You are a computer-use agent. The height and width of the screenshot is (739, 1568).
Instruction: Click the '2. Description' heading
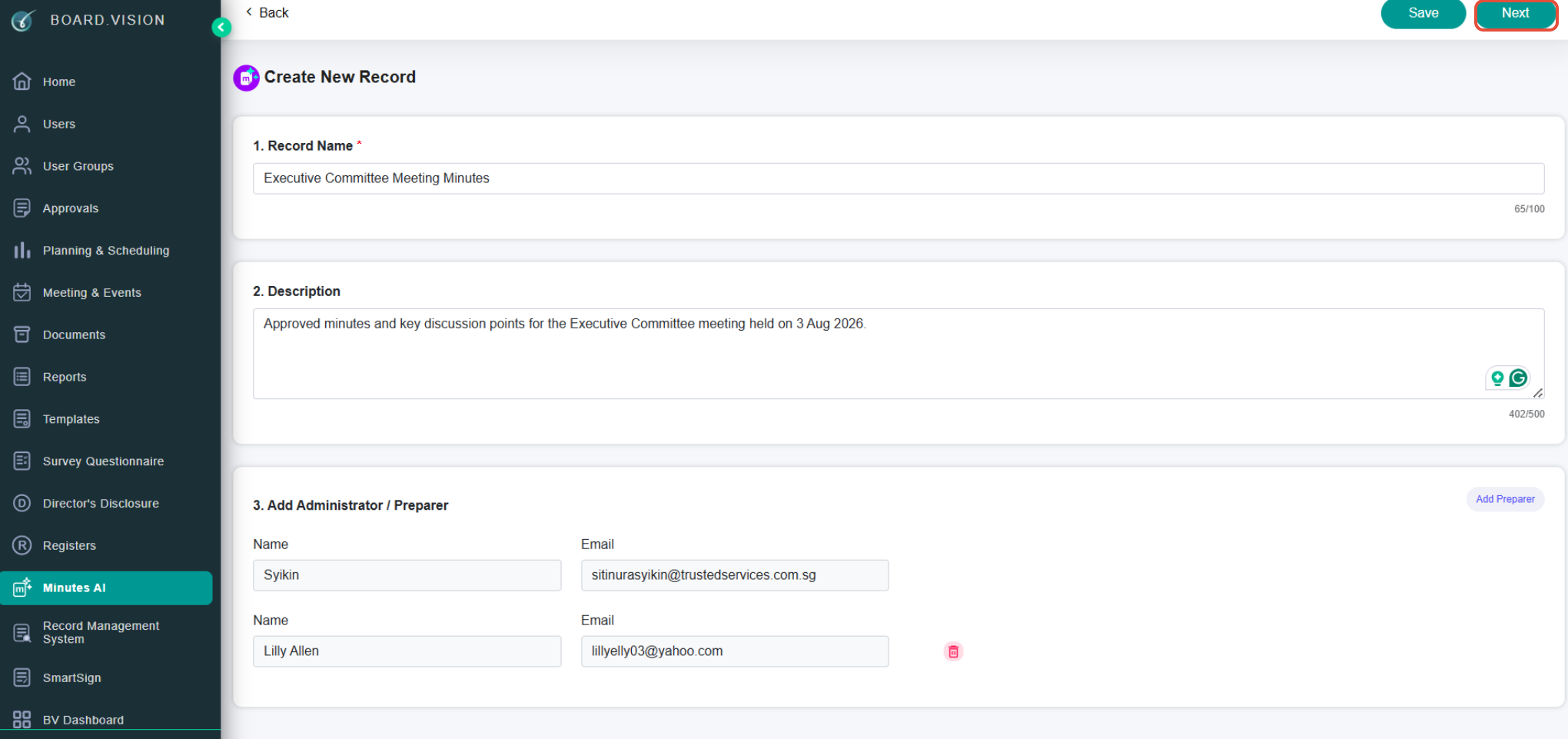(297, 291)
